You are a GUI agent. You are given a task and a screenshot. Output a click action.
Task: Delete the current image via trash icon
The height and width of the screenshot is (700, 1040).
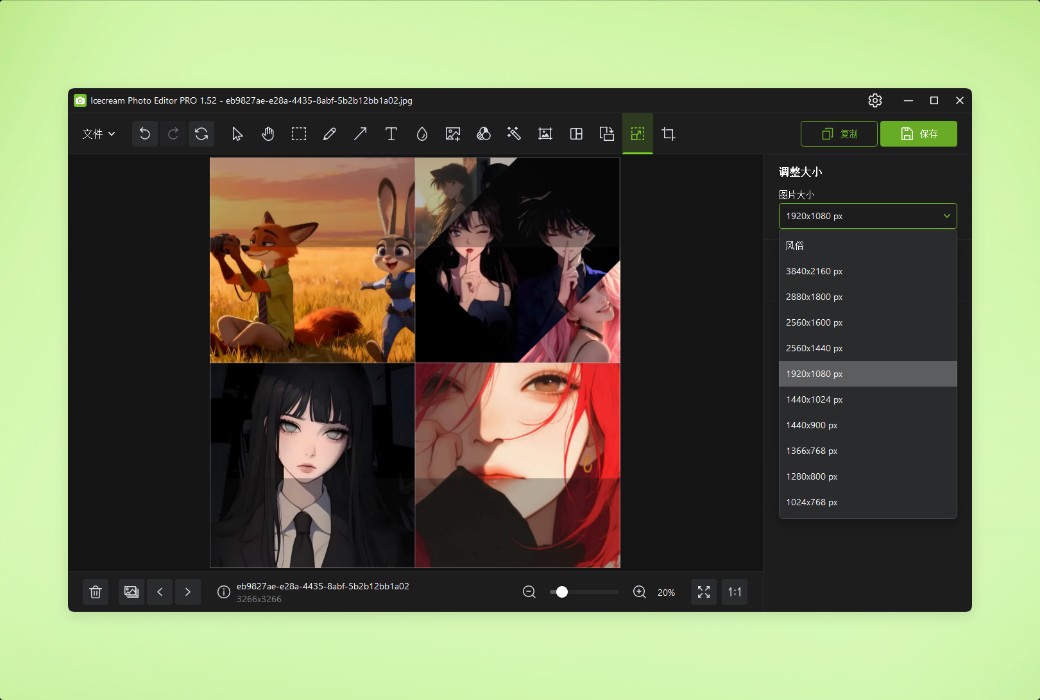click(x=95, y=592)
